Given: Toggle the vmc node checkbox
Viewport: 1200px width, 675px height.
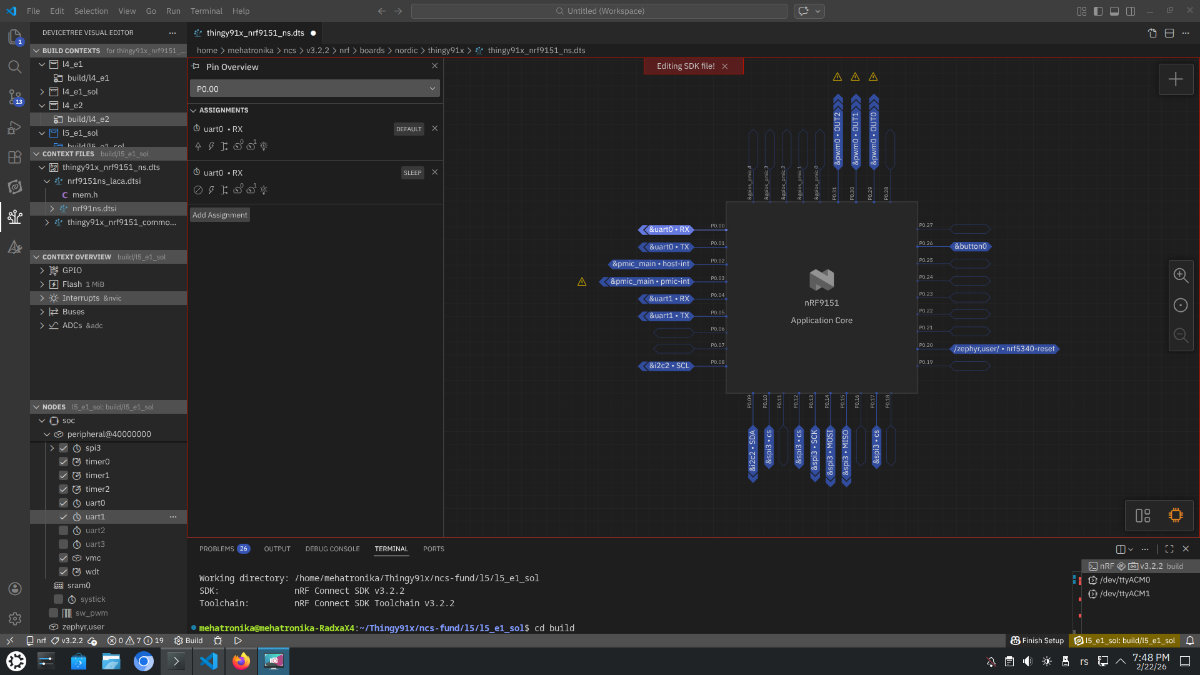Looking at the screenshot, I should [64, 558].
